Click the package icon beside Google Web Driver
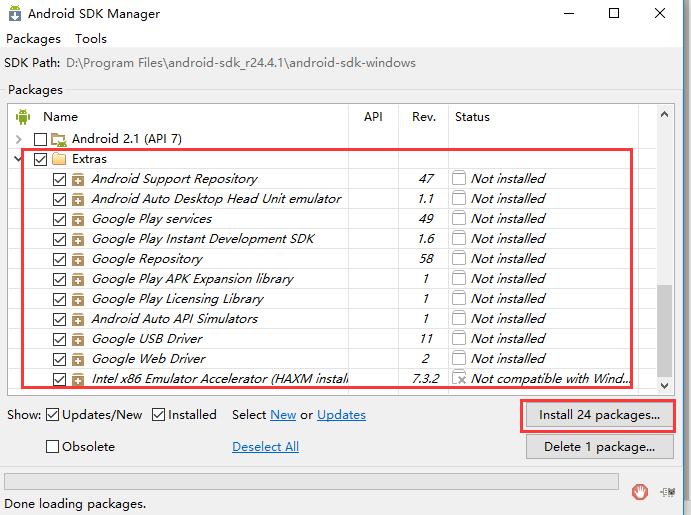This screenshot has height=515, width=691. tap(78, 359)
